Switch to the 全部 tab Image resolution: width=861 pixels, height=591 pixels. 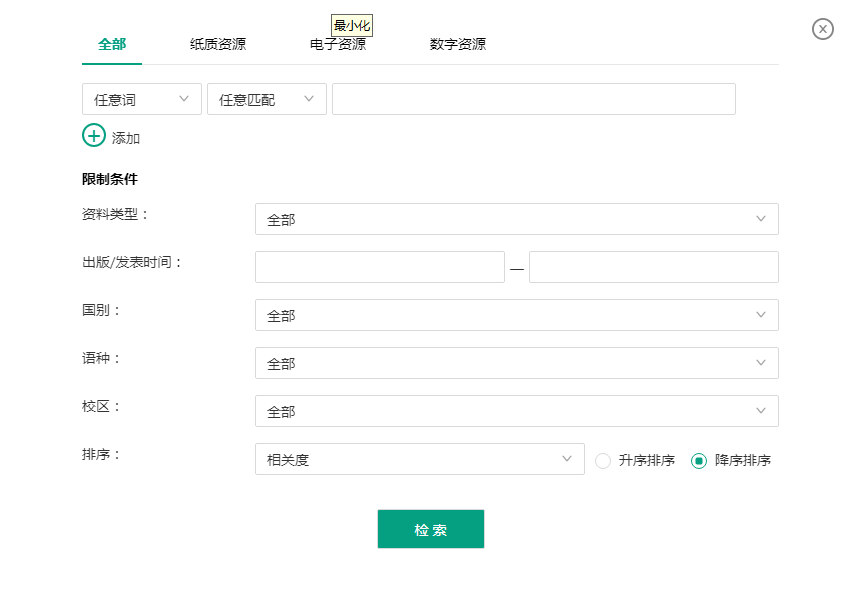(112, 44)
